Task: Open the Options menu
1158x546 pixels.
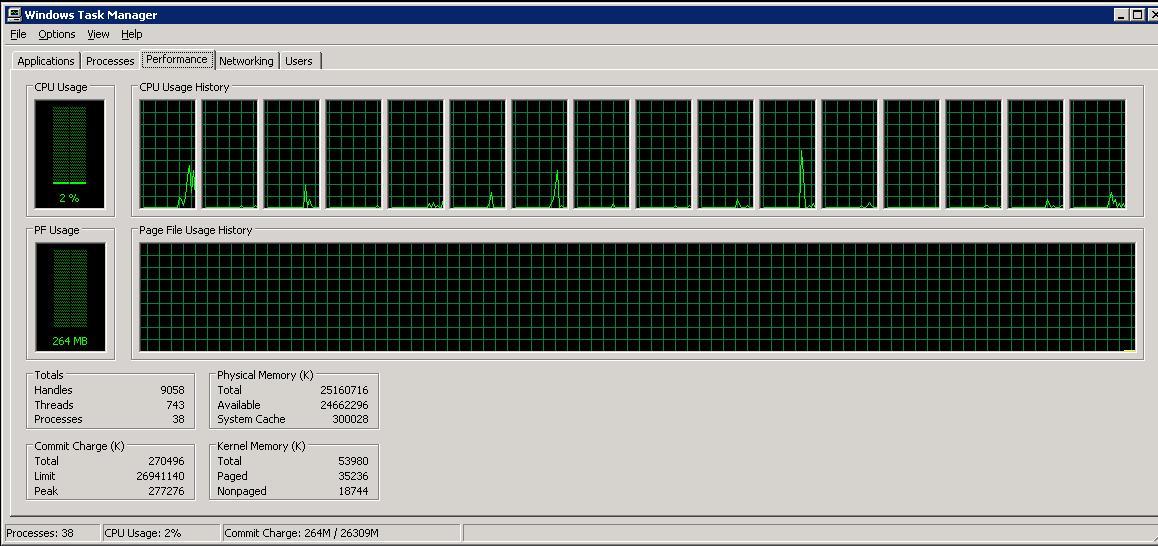Action: 57,34
